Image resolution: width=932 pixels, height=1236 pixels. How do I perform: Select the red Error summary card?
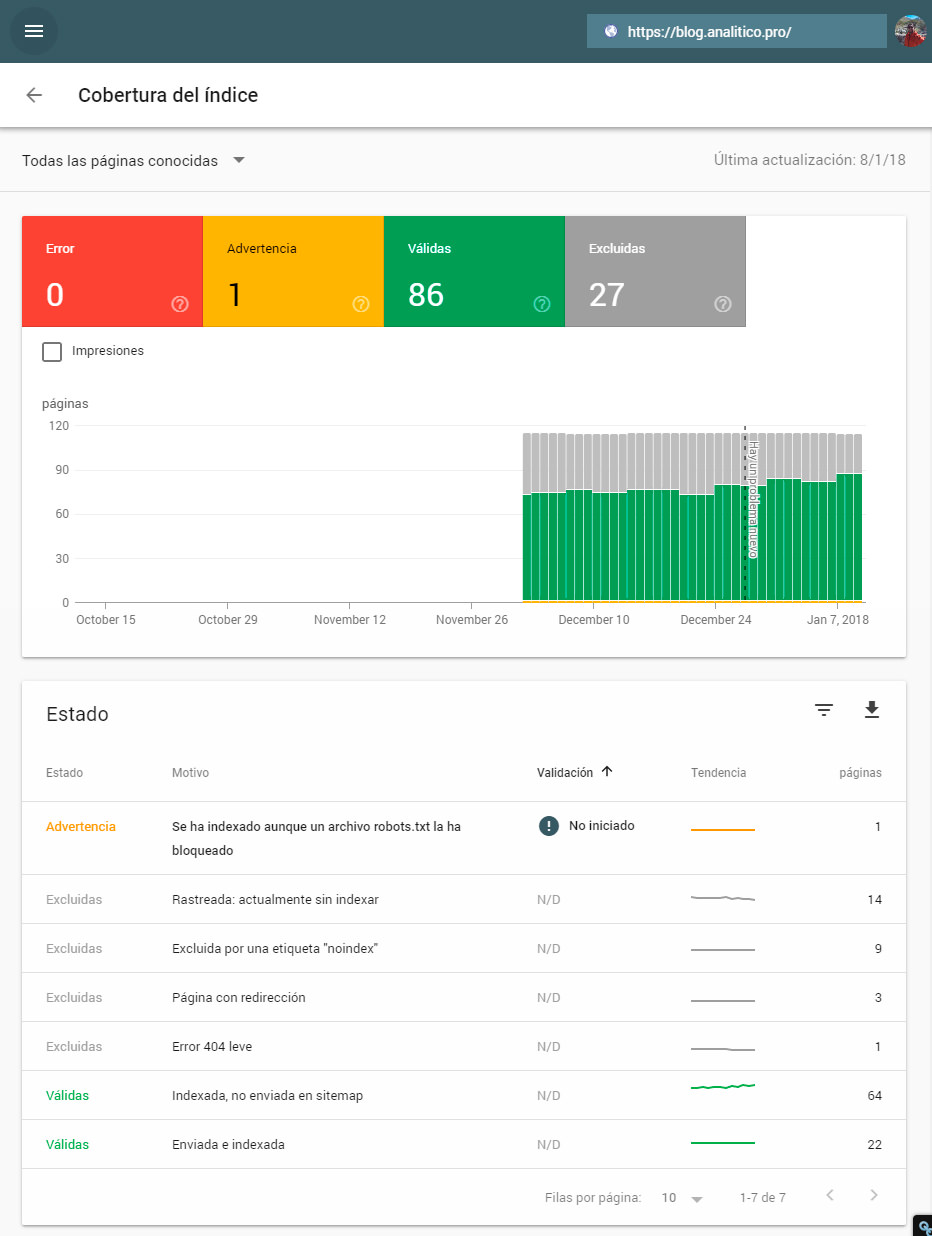[112, 272]
